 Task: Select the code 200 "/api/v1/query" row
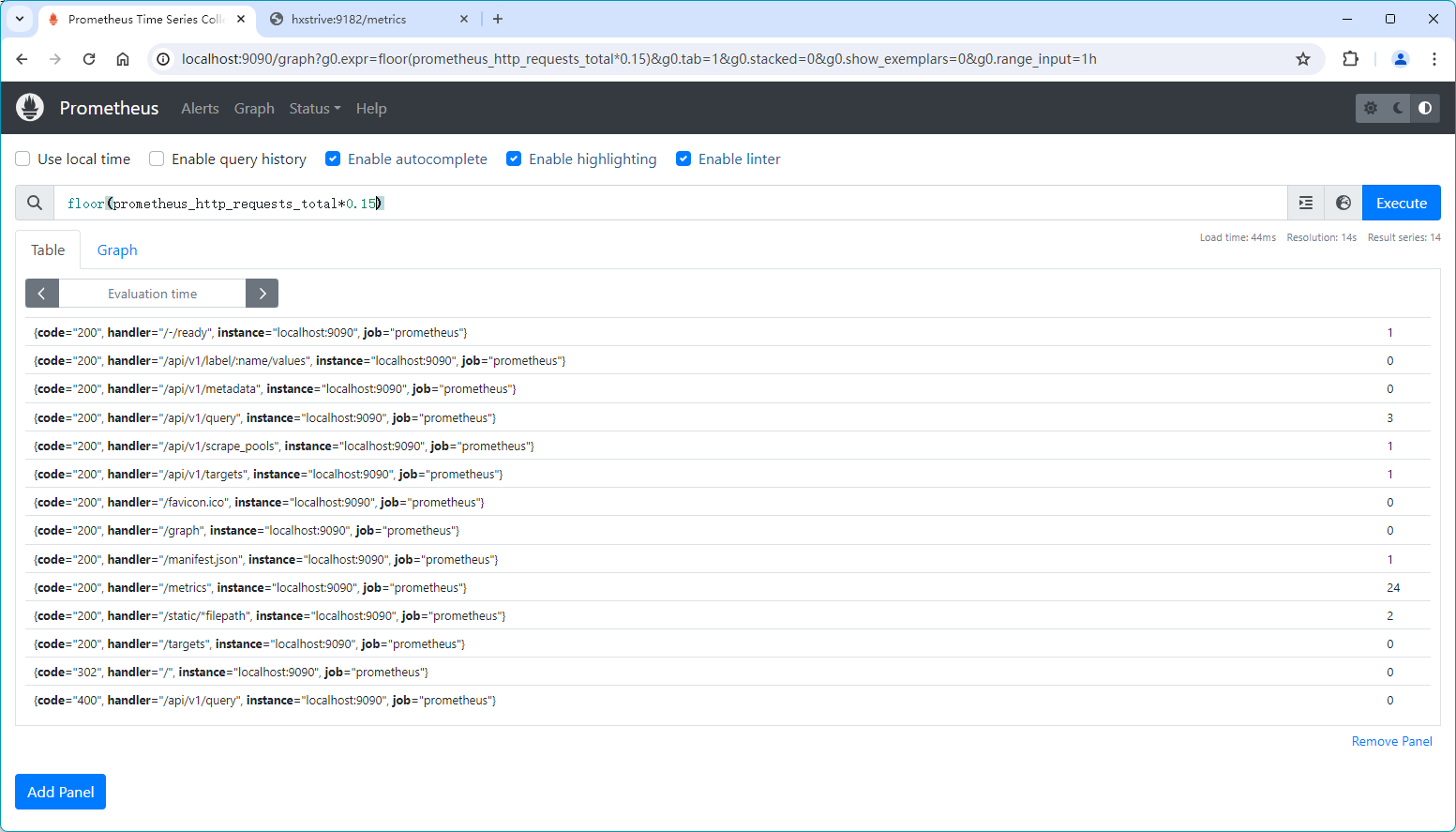pos(728,417)
